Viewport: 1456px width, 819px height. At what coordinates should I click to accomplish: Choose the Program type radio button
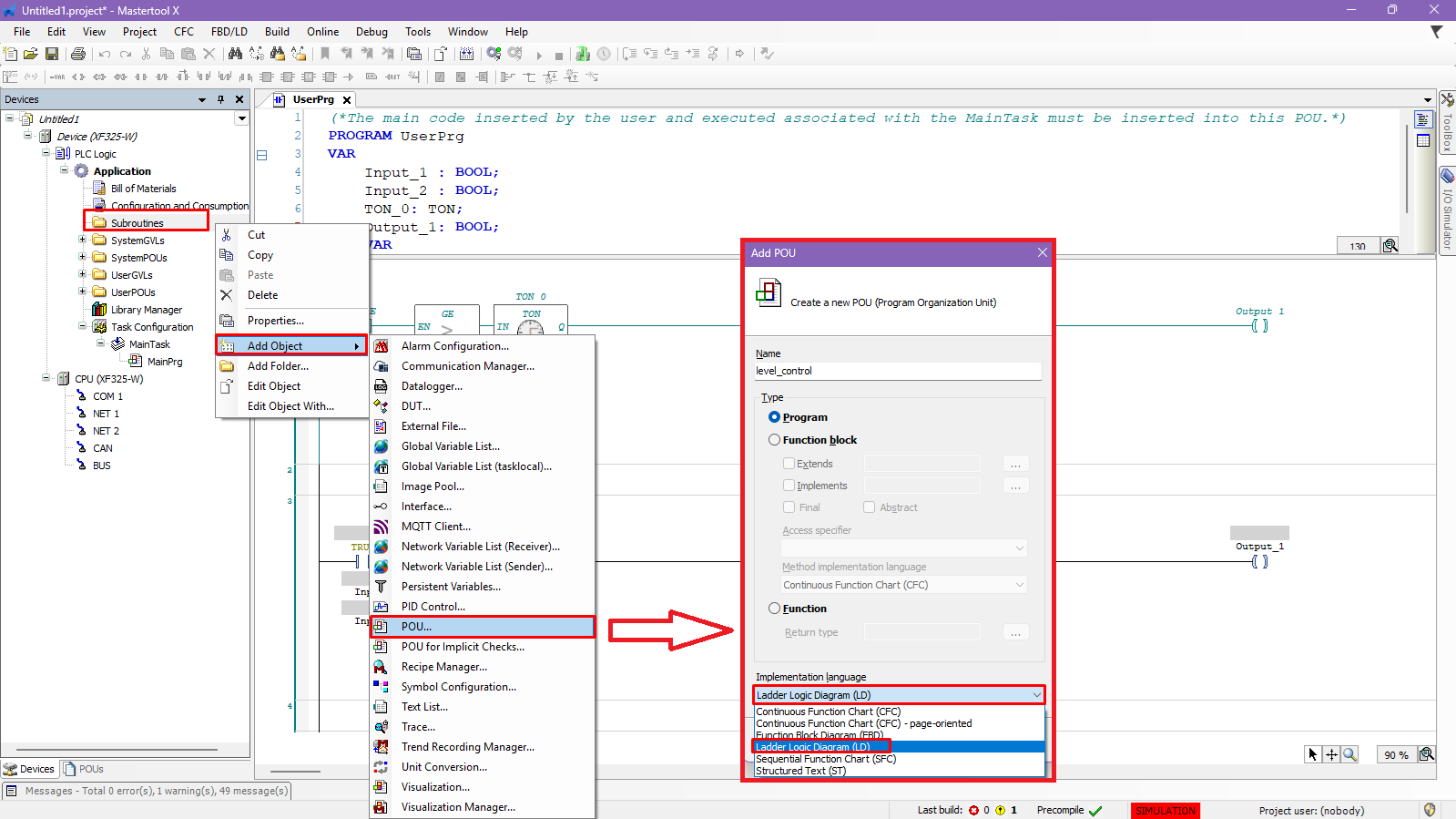[775, 417]
